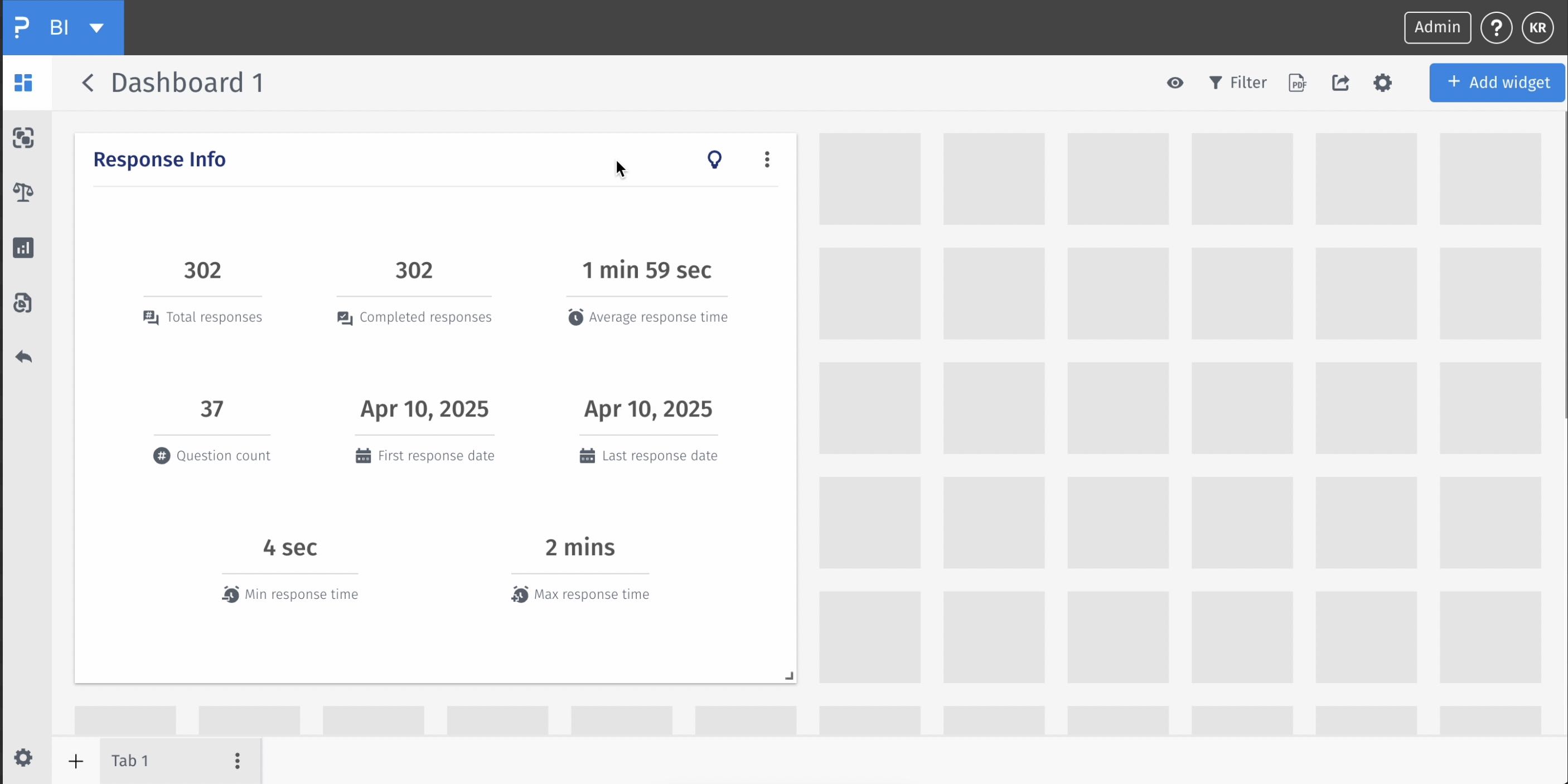
Task: Click the Add widget button
Action: click(1497, 83)
